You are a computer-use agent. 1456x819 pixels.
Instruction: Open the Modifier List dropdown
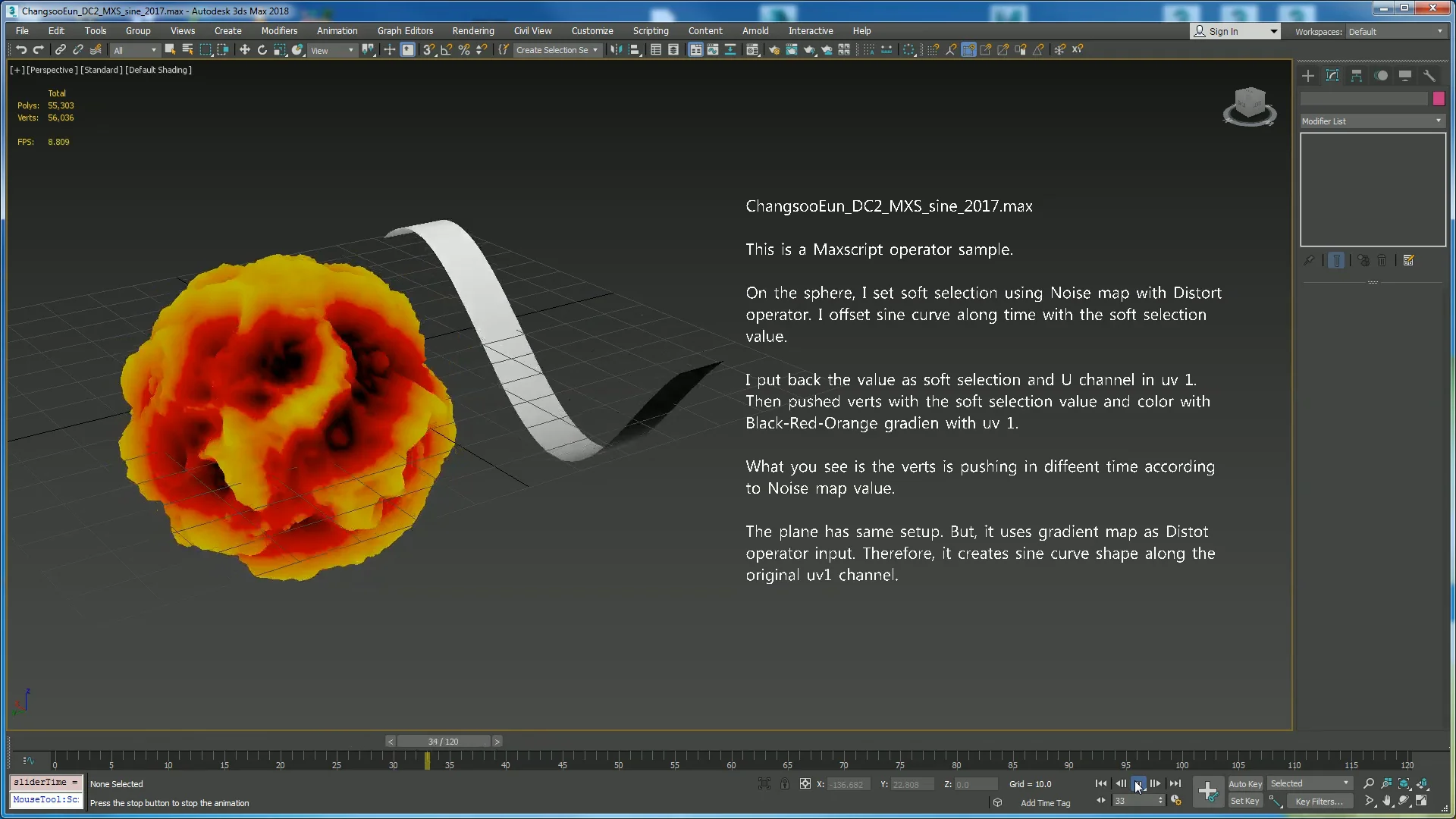pyautogui.click(x=1372, y=121)
